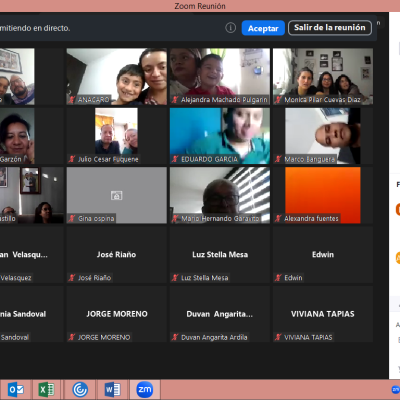Open Word from the taskbar

(113, 389)
